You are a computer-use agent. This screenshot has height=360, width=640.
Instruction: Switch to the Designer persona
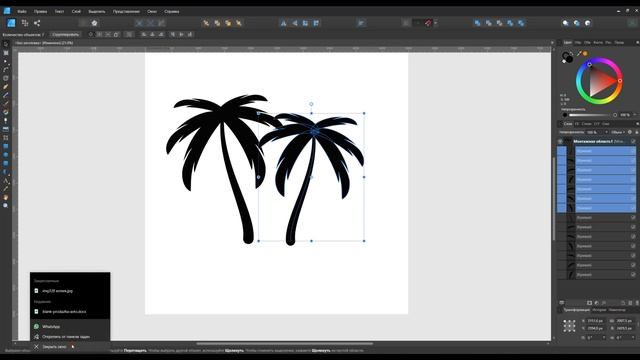click(x=11, y=23)
